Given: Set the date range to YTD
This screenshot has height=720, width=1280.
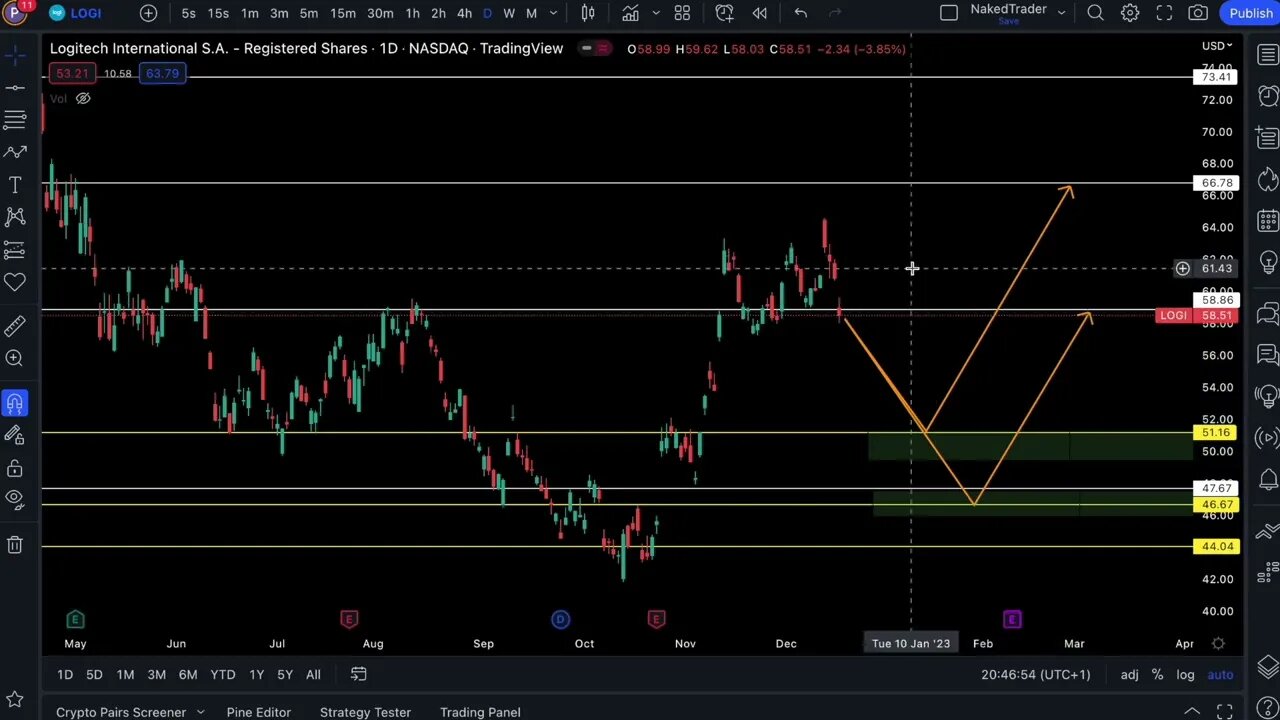Looking at the screenshot, I should click(x=223, y=675).
